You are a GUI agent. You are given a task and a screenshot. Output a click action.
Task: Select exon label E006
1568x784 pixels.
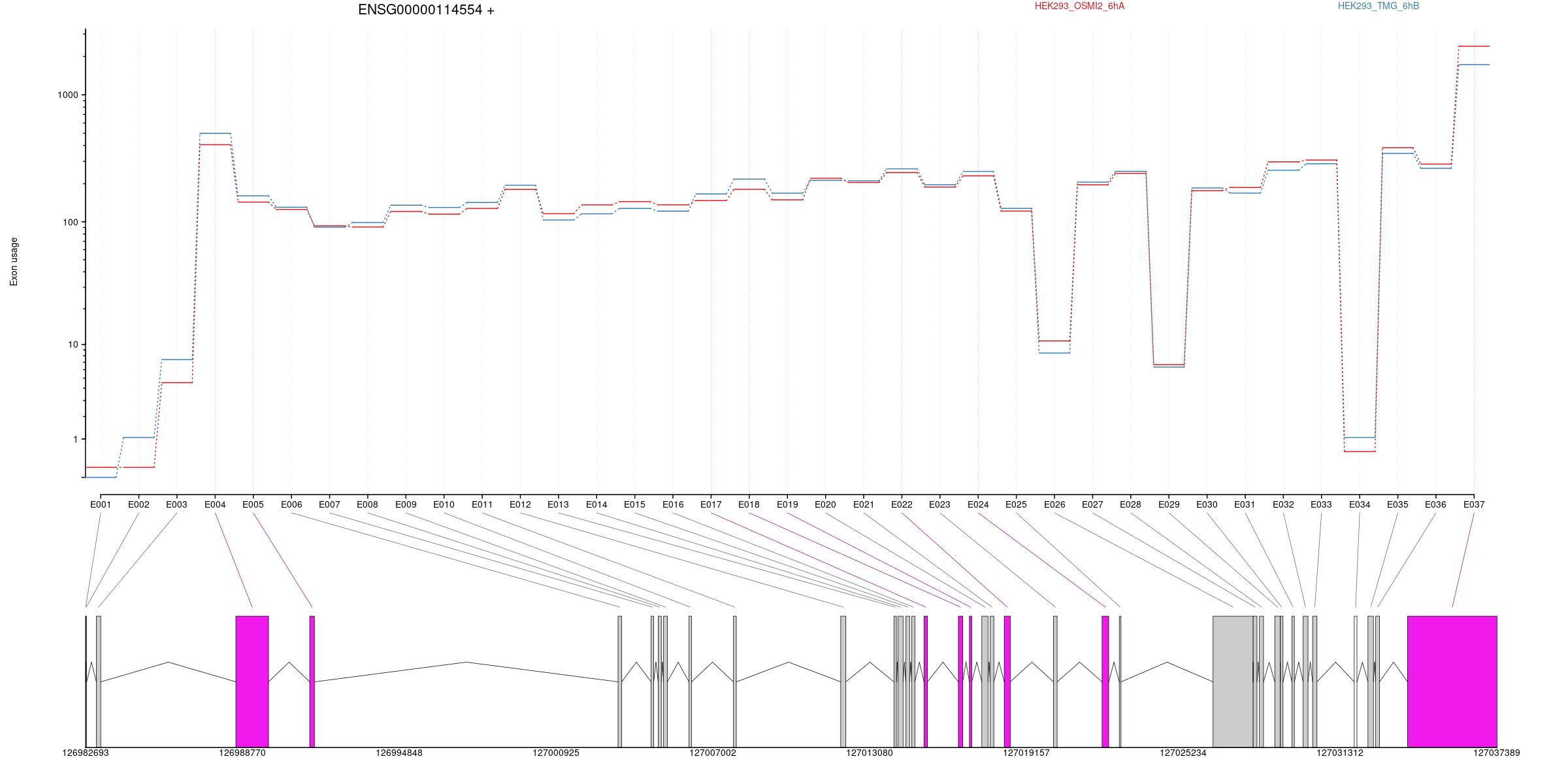(291, 504)
